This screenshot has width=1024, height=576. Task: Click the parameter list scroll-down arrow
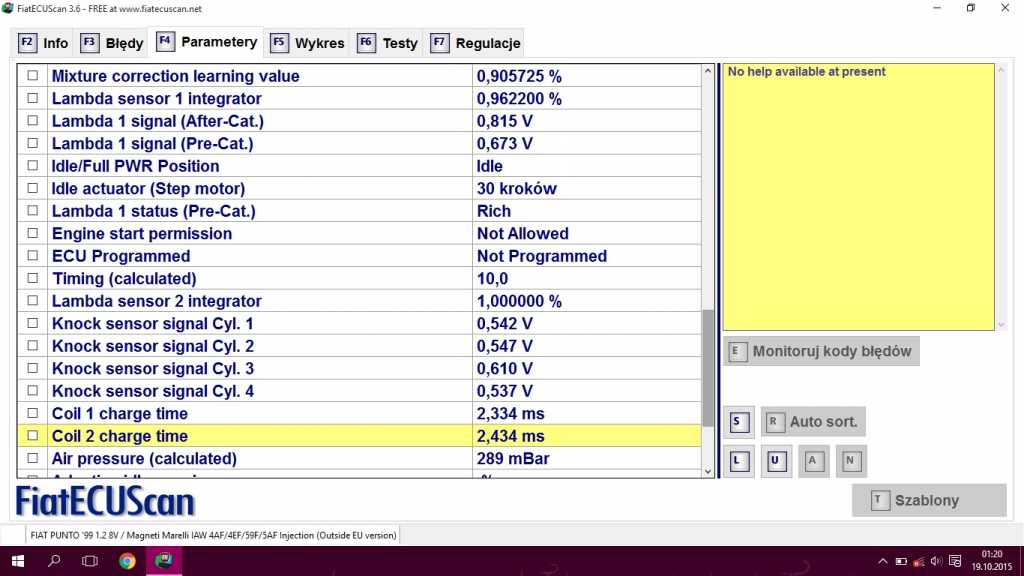point(709,470)
